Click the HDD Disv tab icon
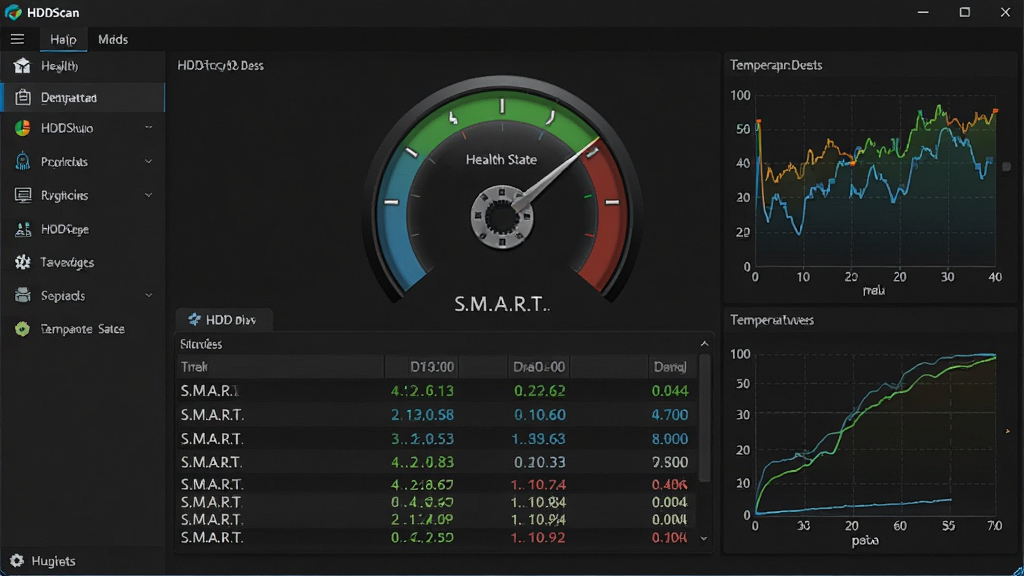 [x=194, y=319]
